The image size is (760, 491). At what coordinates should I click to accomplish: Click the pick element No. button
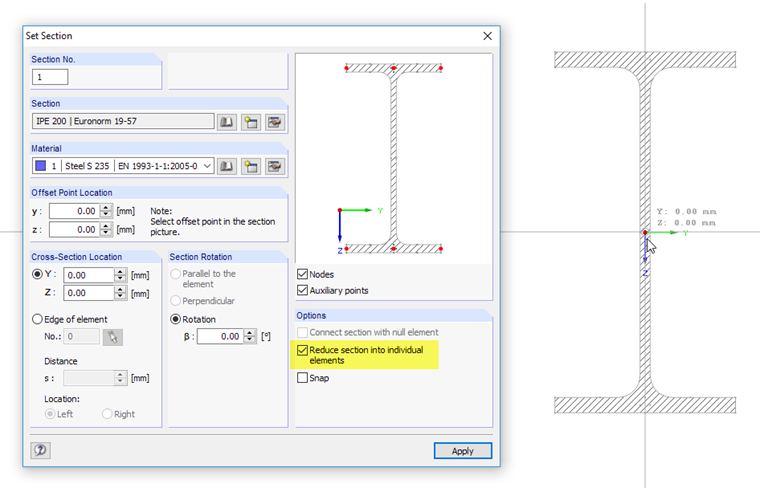click(112, 337)
